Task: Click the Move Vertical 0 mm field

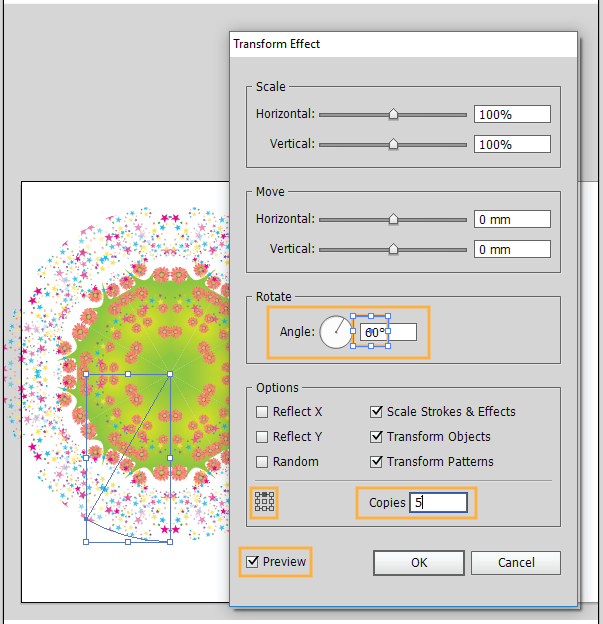Action: [512, 249]
